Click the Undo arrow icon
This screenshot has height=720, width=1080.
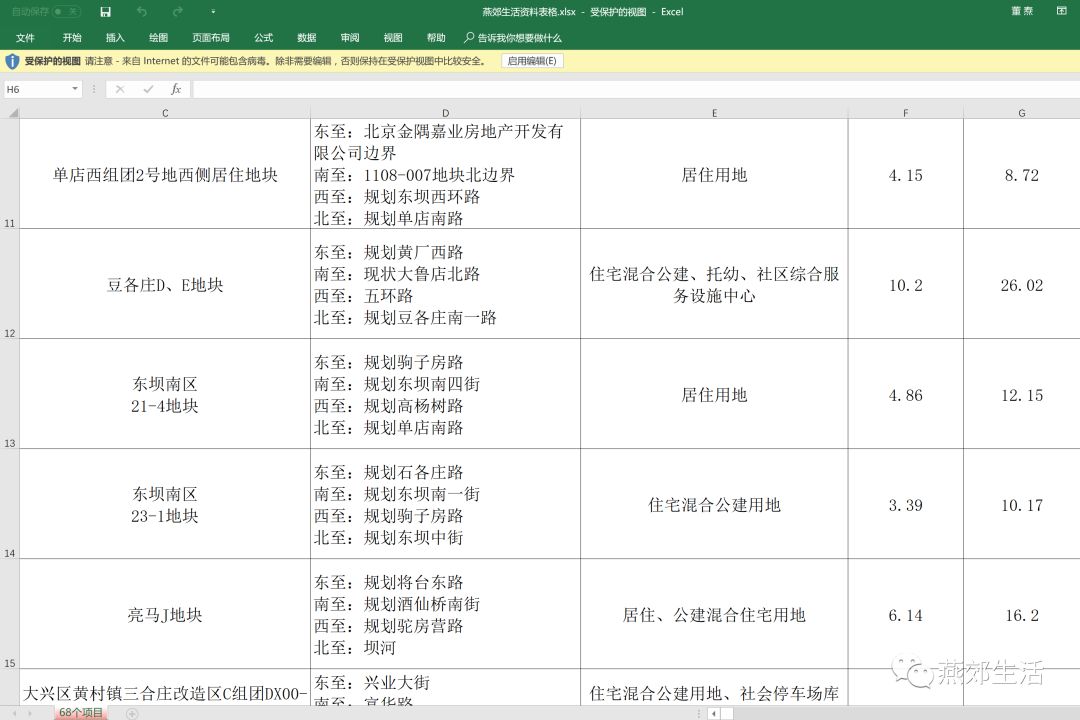tap(141, 12)
